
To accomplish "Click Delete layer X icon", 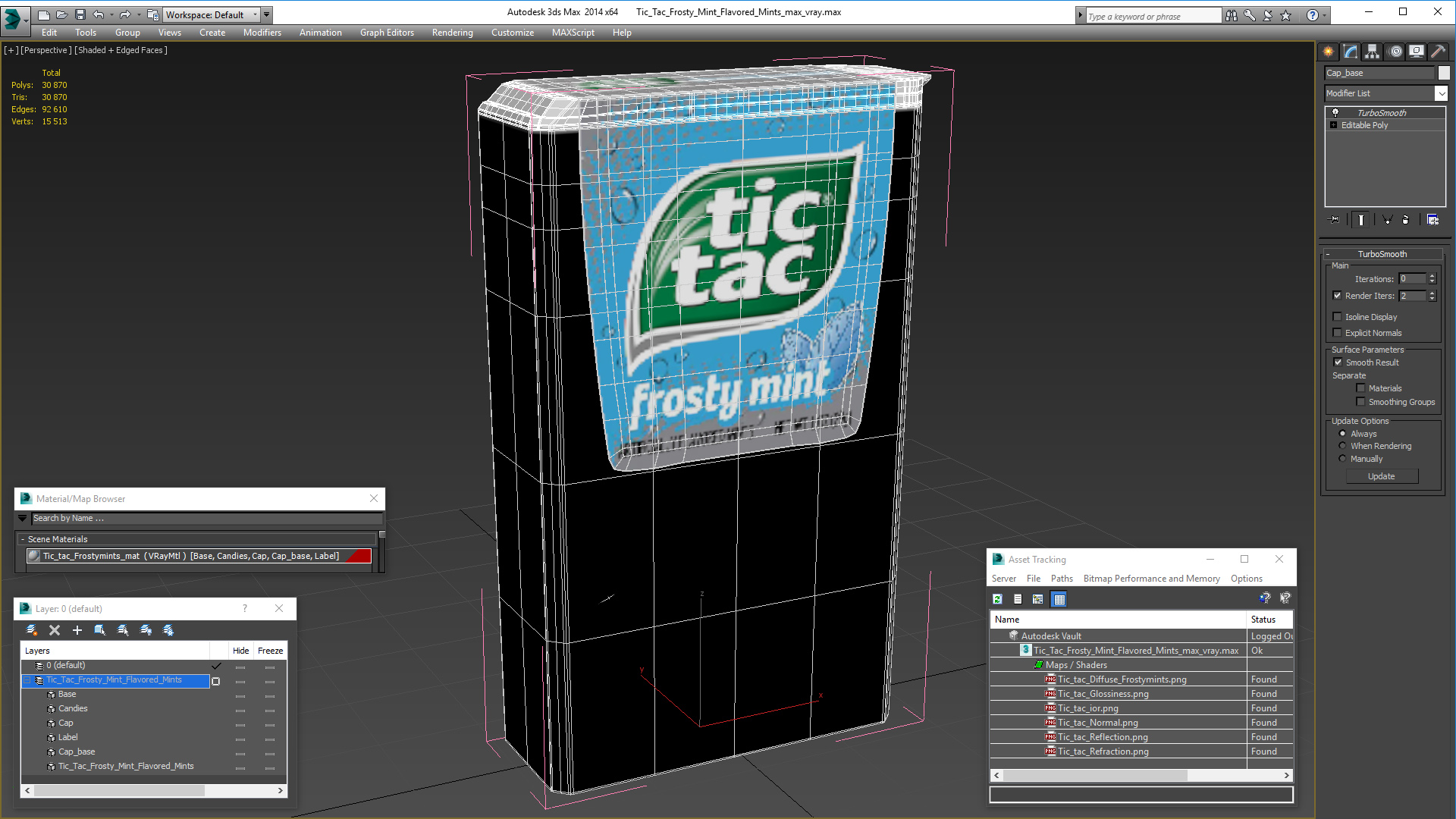I will (x=55, y=630).
